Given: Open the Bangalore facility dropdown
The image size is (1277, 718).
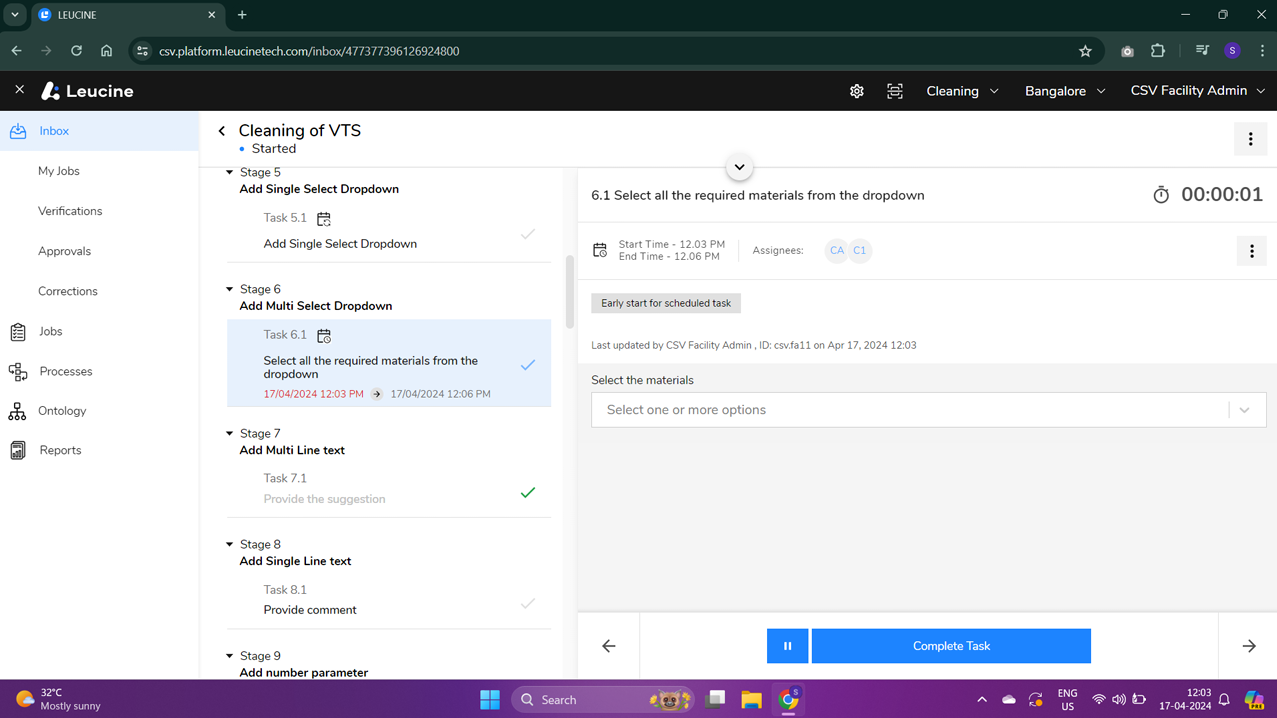Looking at the screenshot, I should 1065,91.
